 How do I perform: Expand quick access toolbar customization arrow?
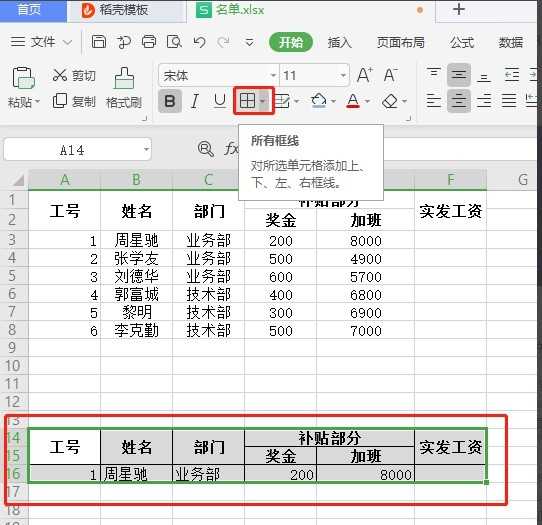tap(249, 43)
